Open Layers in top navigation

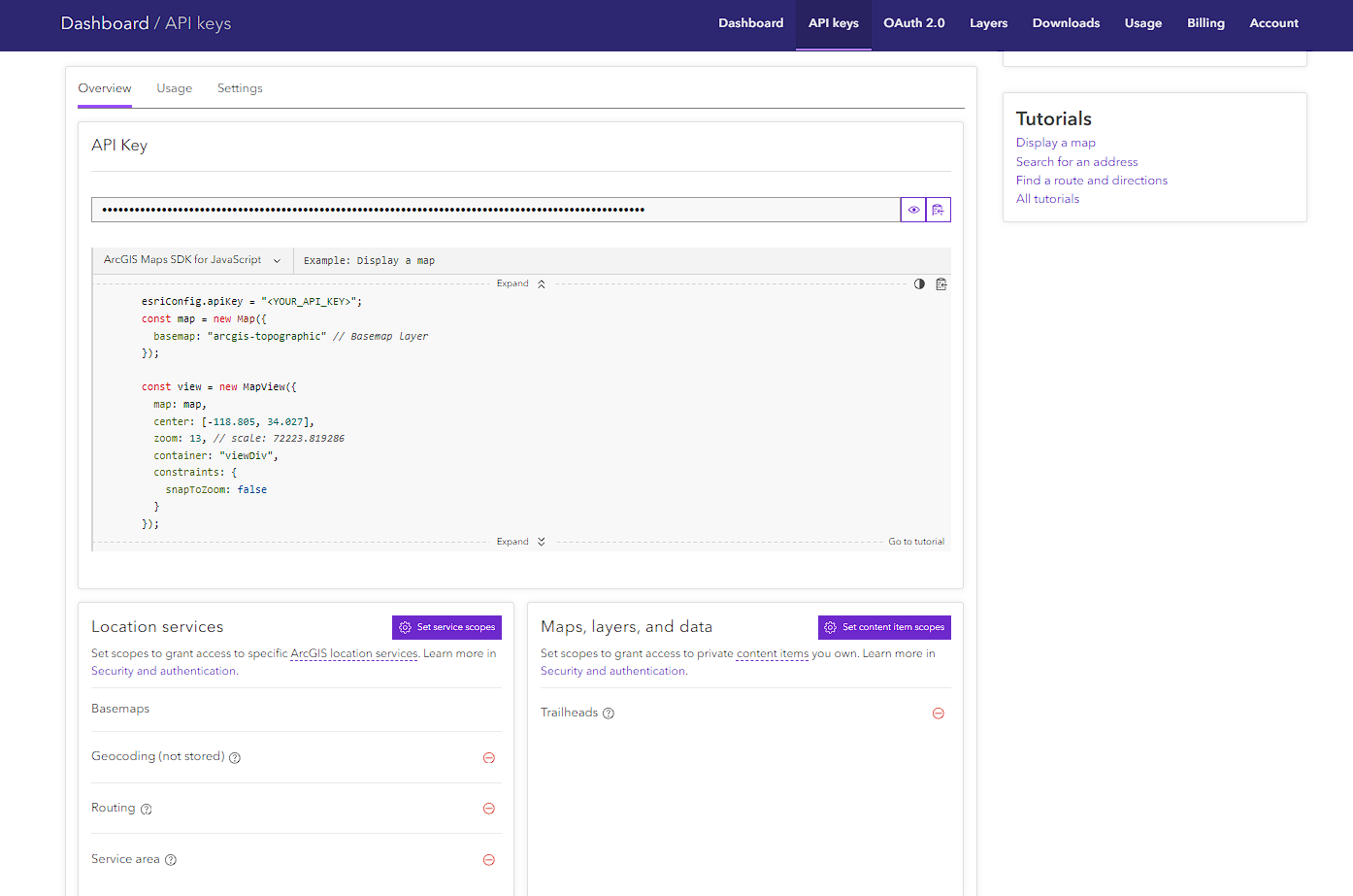[x=989, y=23]
